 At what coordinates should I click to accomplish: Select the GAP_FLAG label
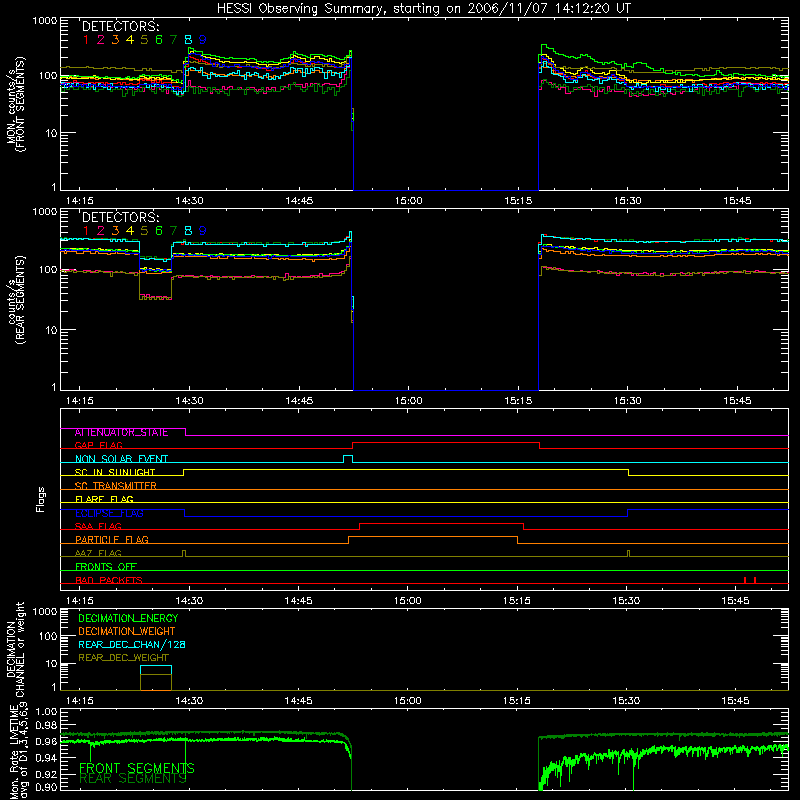[x=98, y=445]
